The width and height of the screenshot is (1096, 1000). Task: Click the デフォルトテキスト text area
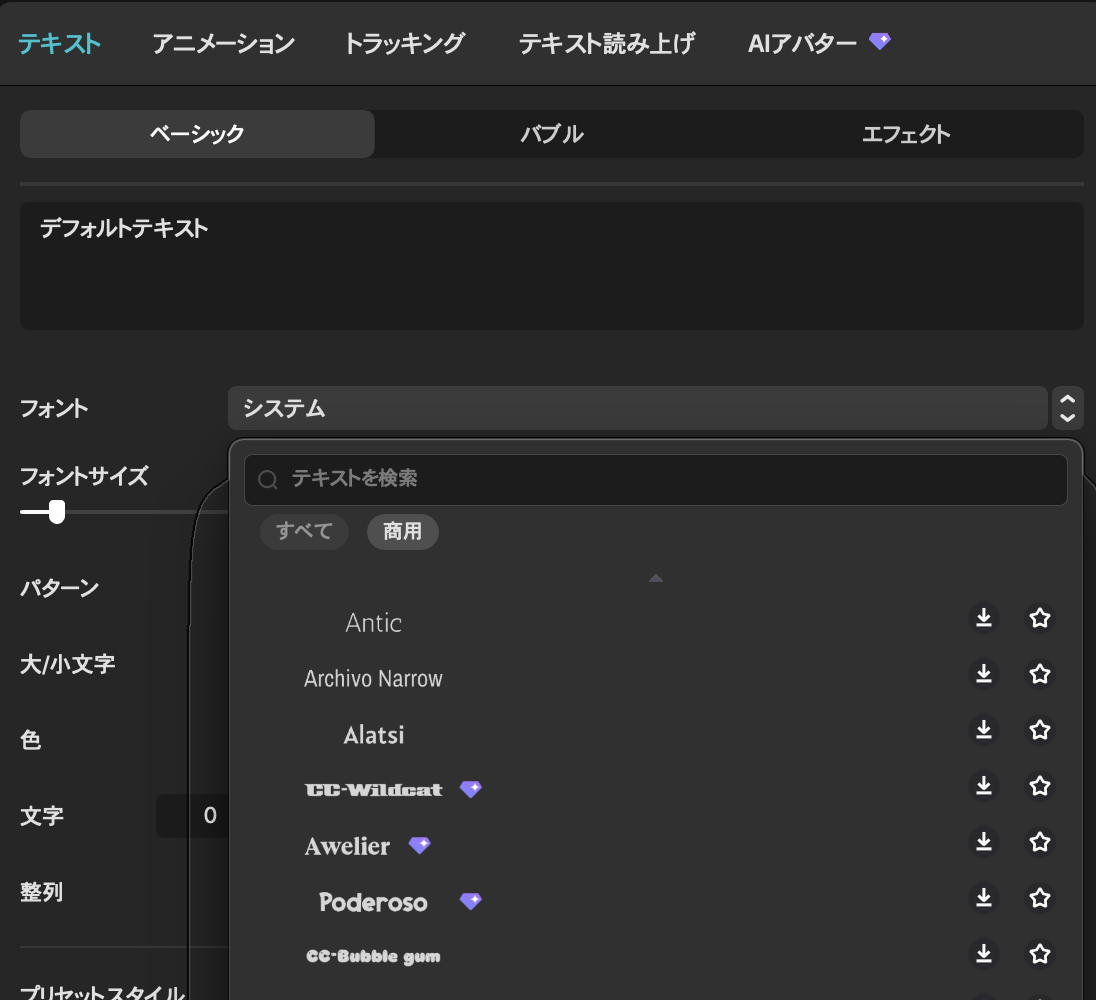pyautogui.click(x=551, y=266)
